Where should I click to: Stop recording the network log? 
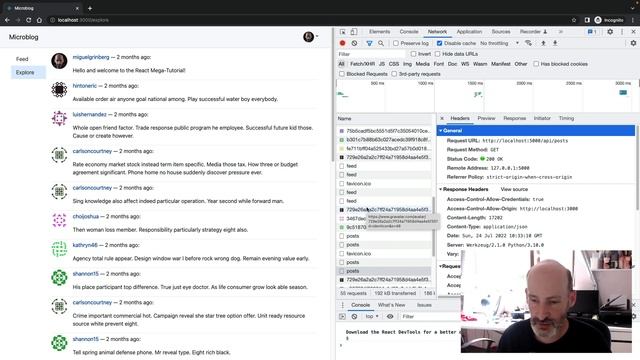(342, 43)
